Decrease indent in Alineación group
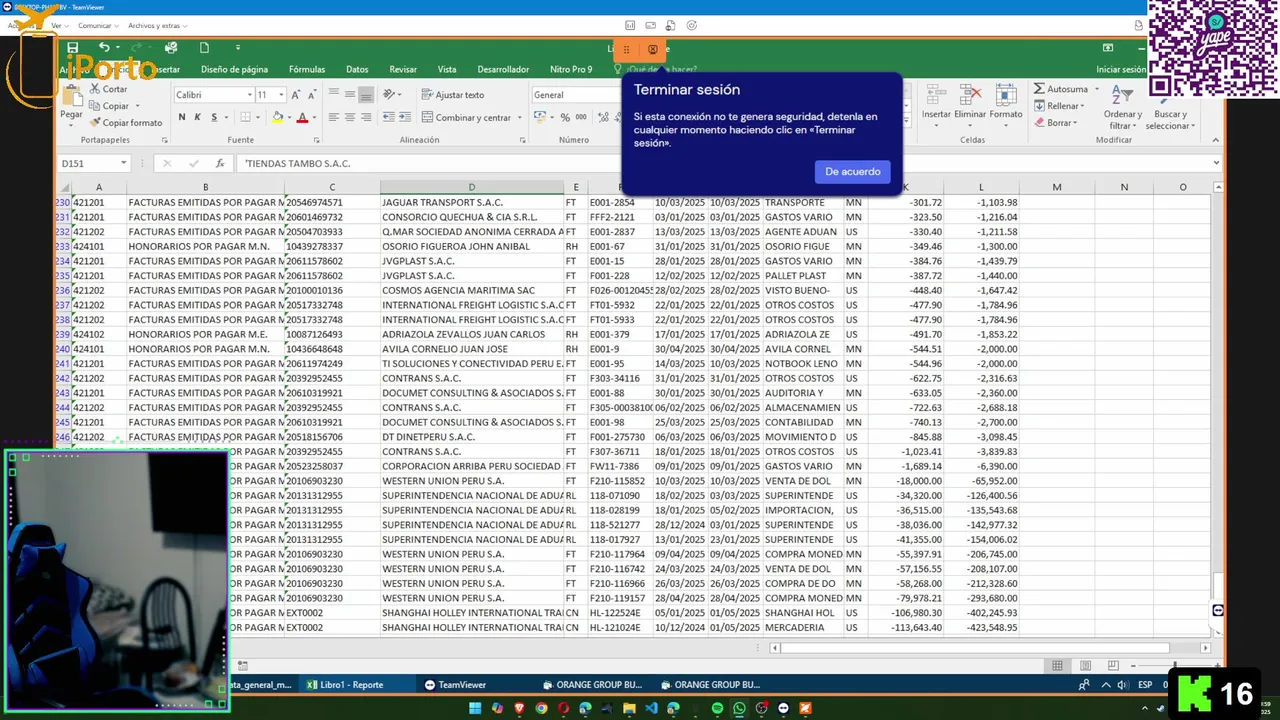 [x=388, y=117]
